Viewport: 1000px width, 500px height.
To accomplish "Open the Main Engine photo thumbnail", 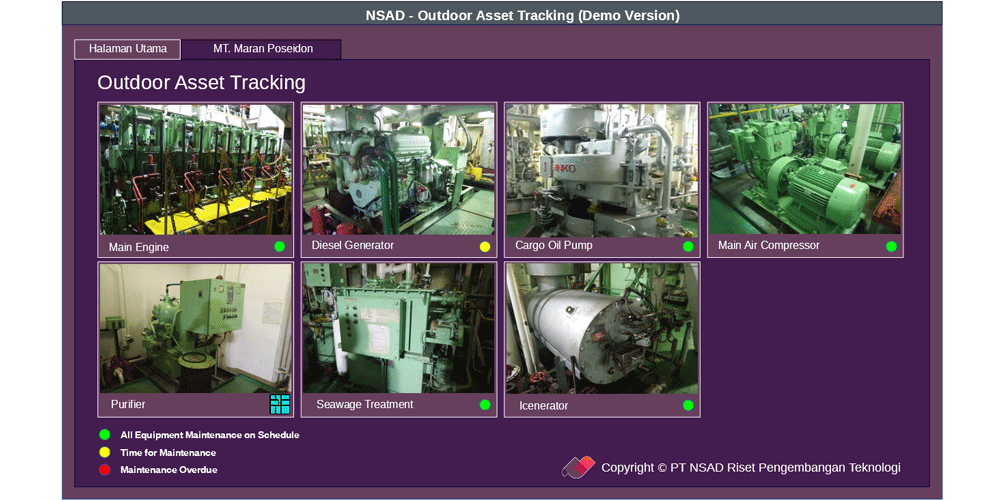I will pyautogui.click(x=196, y=170).
